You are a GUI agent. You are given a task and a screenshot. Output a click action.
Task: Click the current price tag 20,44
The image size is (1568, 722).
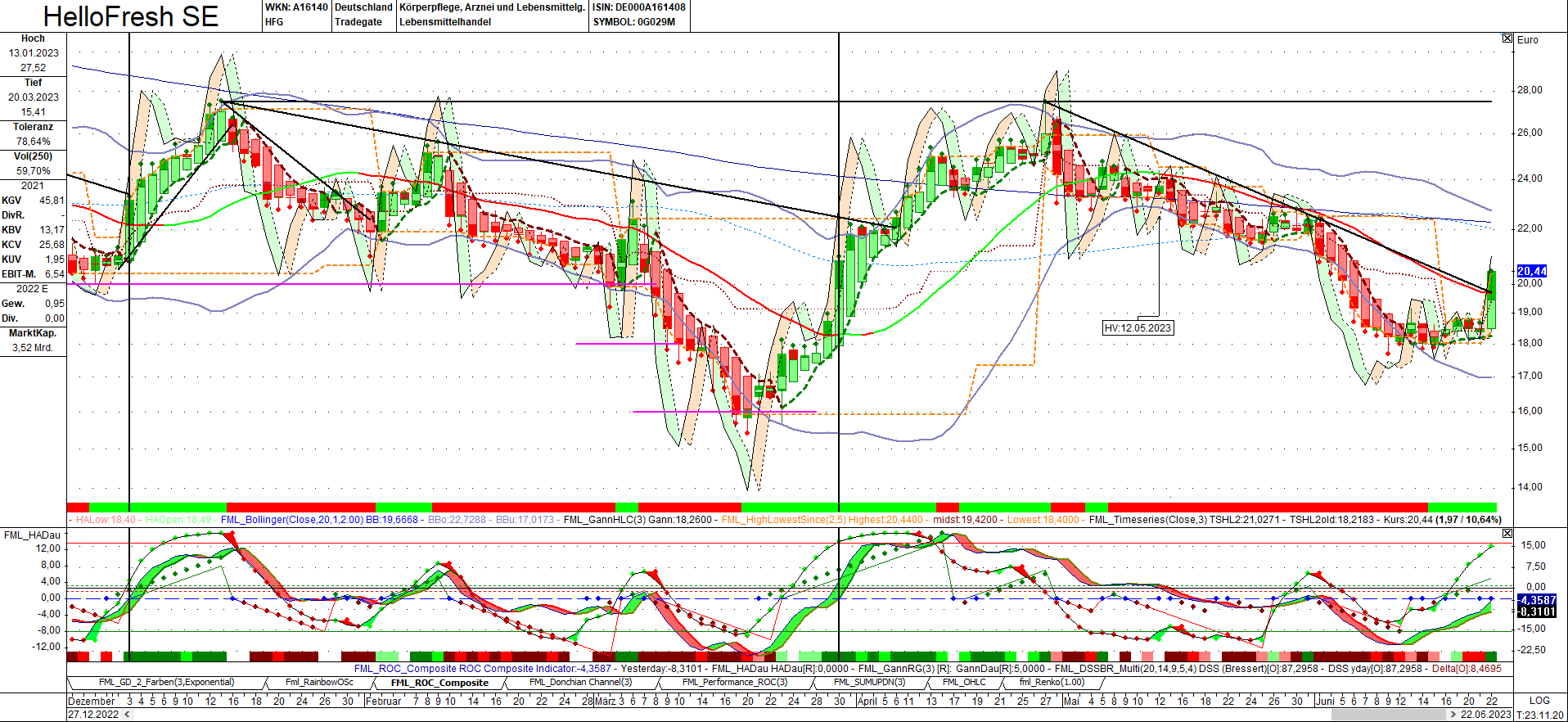(x=1532, y=271)
